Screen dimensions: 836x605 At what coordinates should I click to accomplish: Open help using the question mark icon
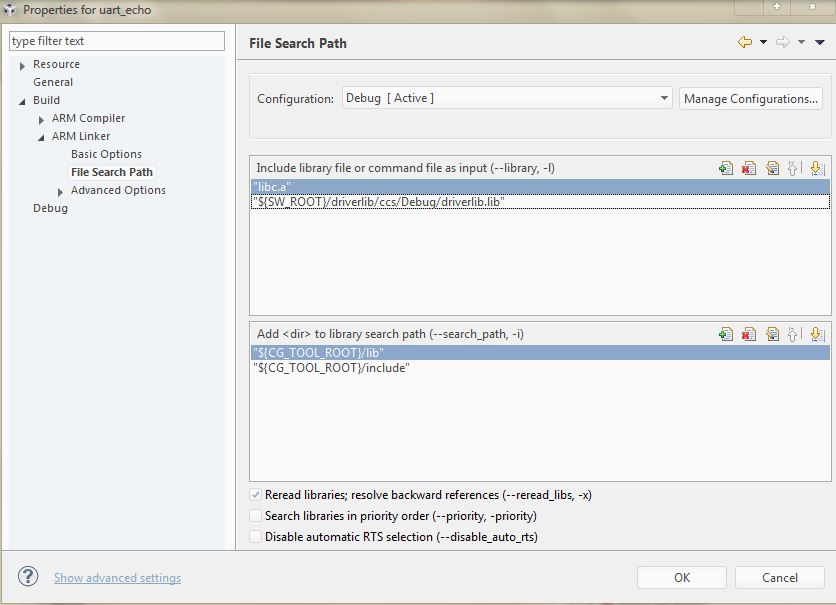[28, 577]
